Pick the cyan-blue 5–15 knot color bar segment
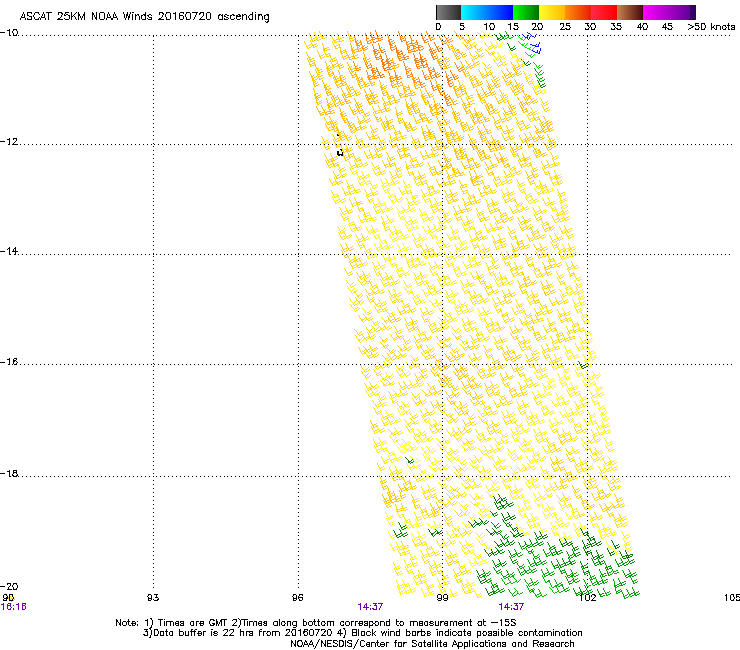The image size is (740, 650). point(487,12)
